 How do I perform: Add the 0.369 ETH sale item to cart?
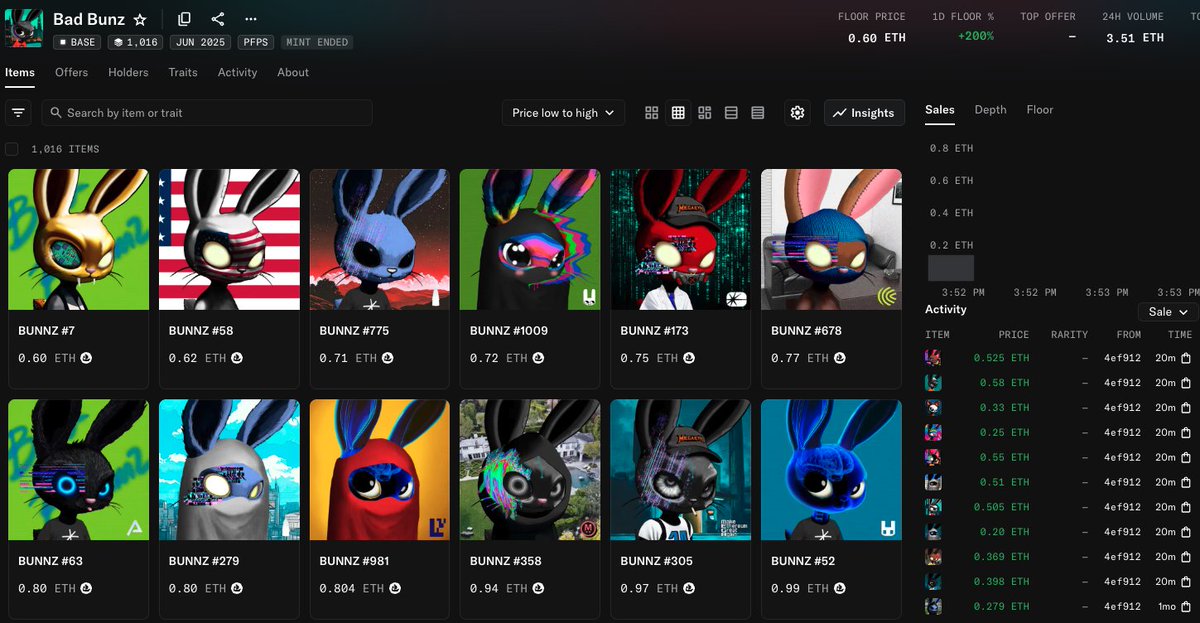pyautogui.click(x=1186, y=557)
